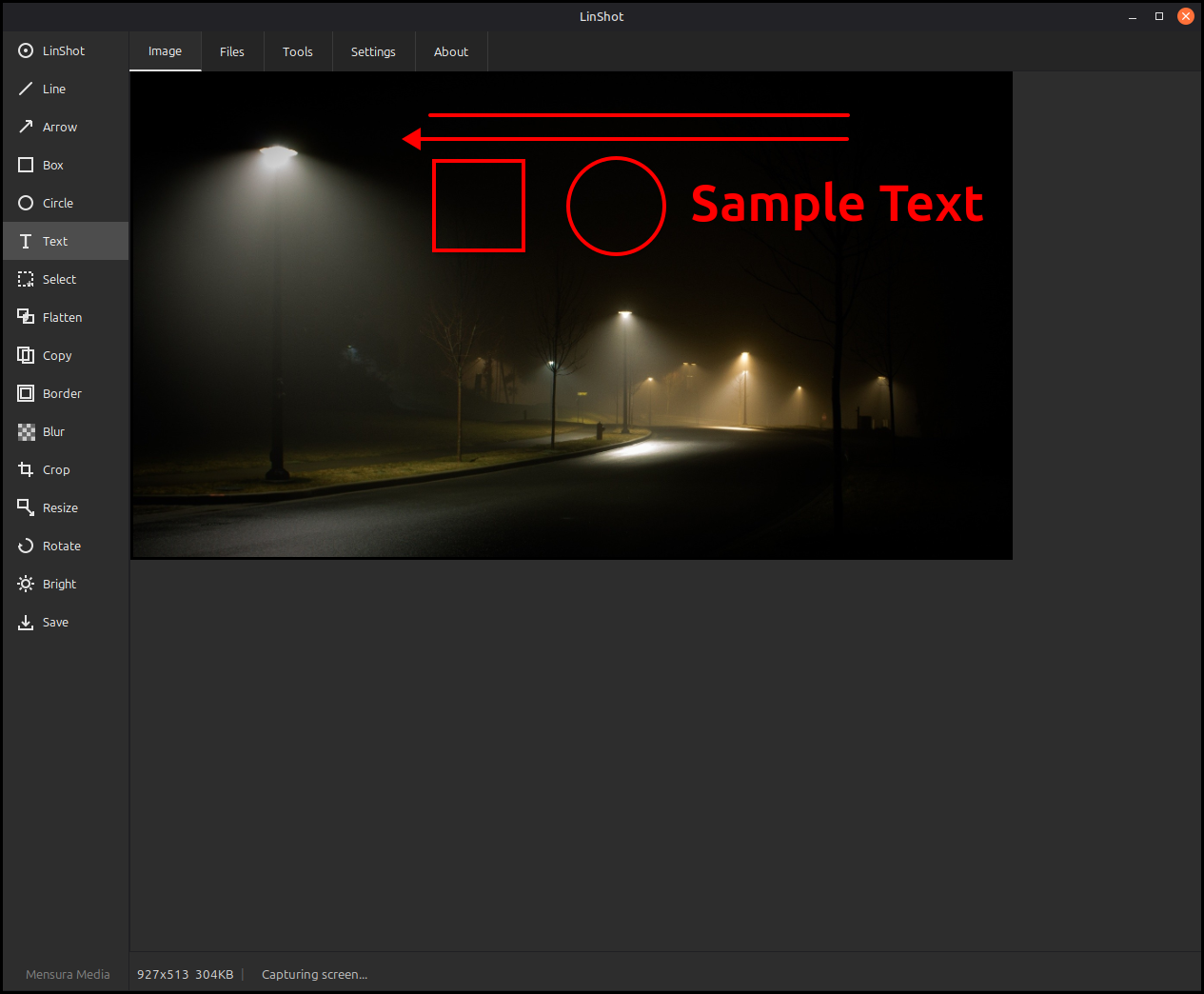Click the captured street lamp image
This screenshot has height=994, width=1204.
(572, 315)
